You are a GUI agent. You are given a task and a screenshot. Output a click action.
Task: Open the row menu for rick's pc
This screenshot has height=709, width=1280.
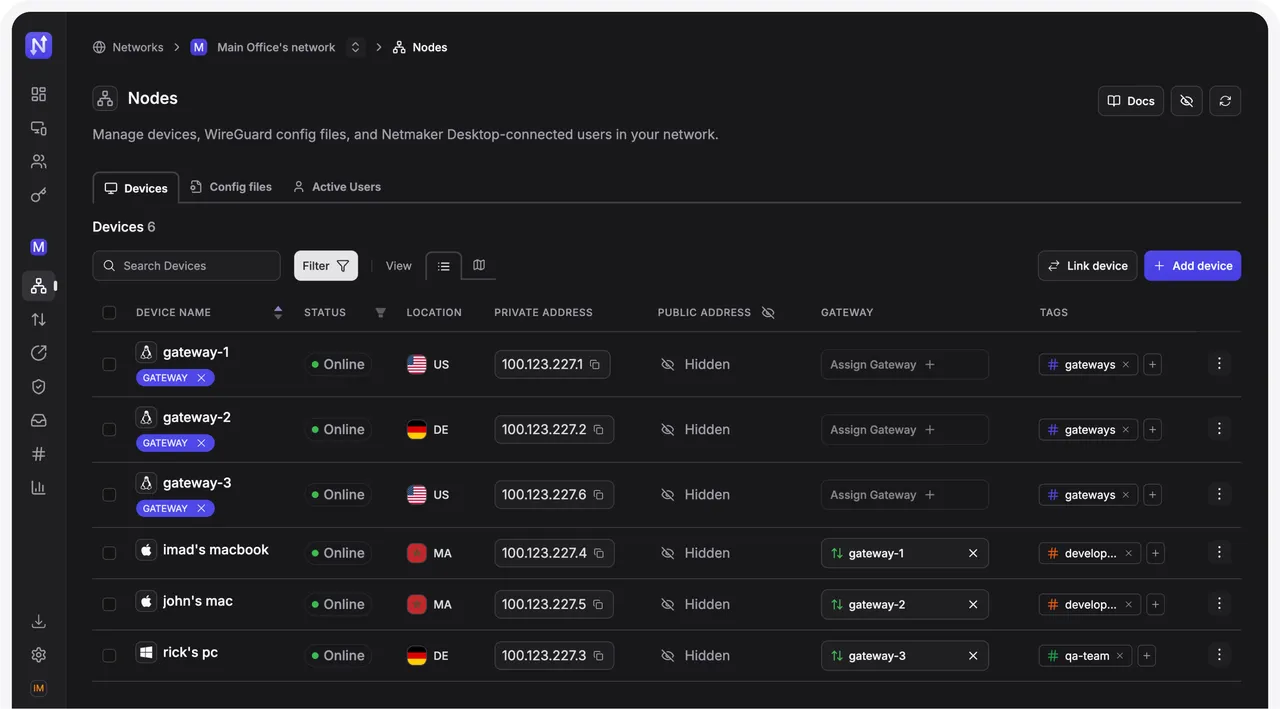pos(1218,655)
